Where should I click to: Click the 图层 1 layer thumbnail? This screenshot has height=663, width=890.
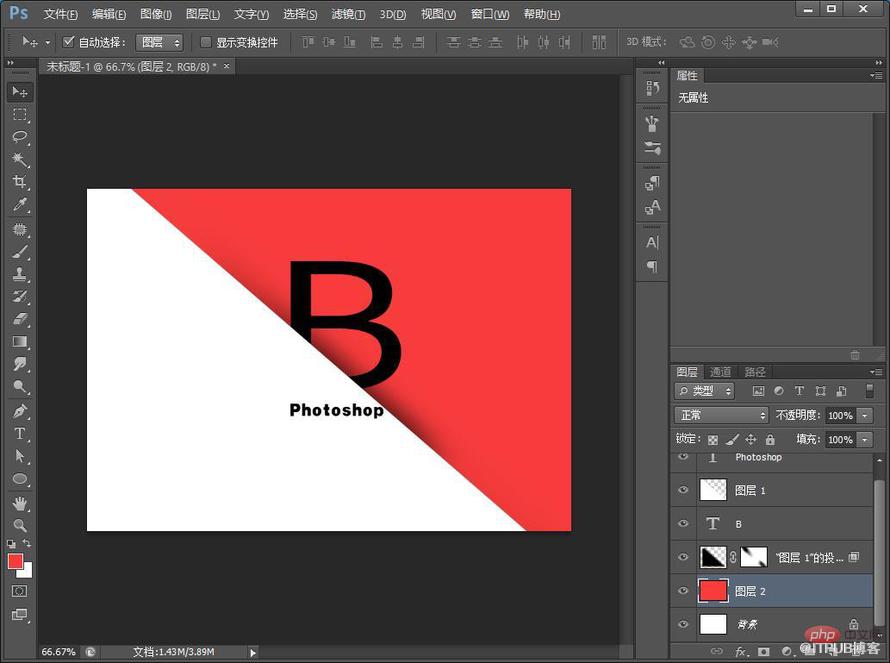(712, 490)
